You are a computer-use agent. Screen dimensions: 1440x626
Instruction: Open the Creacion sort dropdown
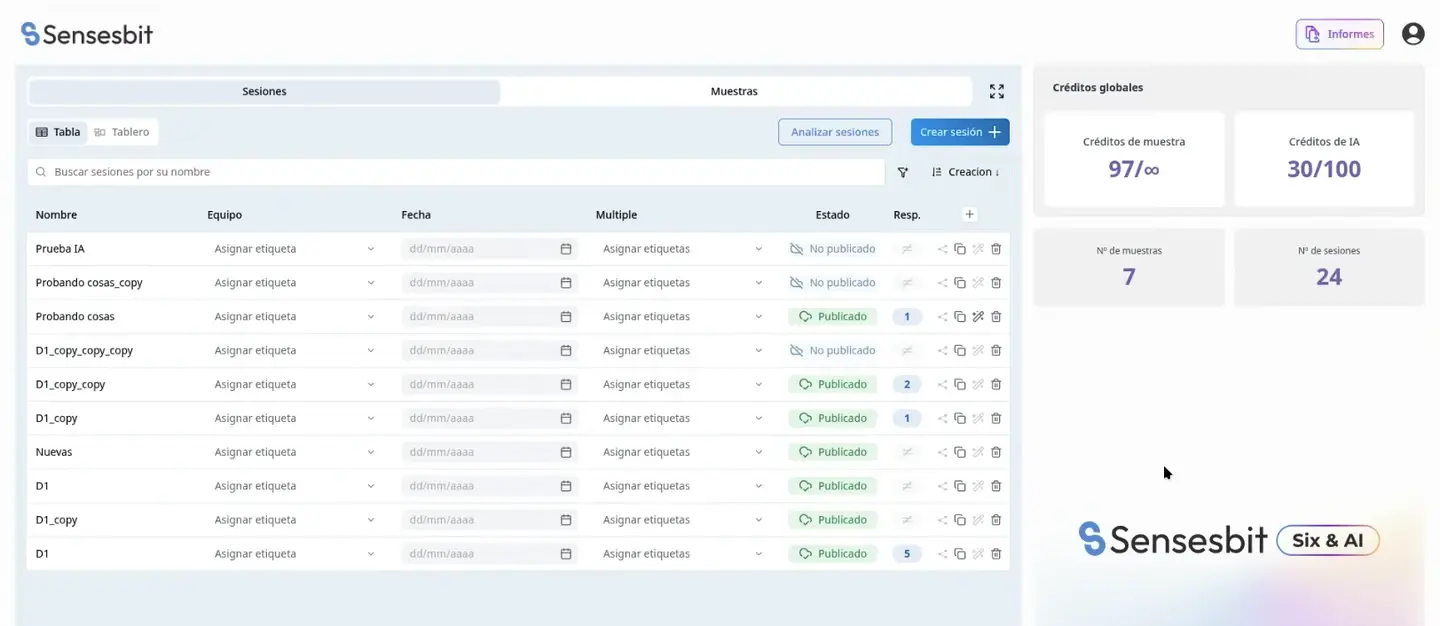click(x=966, y=172)
